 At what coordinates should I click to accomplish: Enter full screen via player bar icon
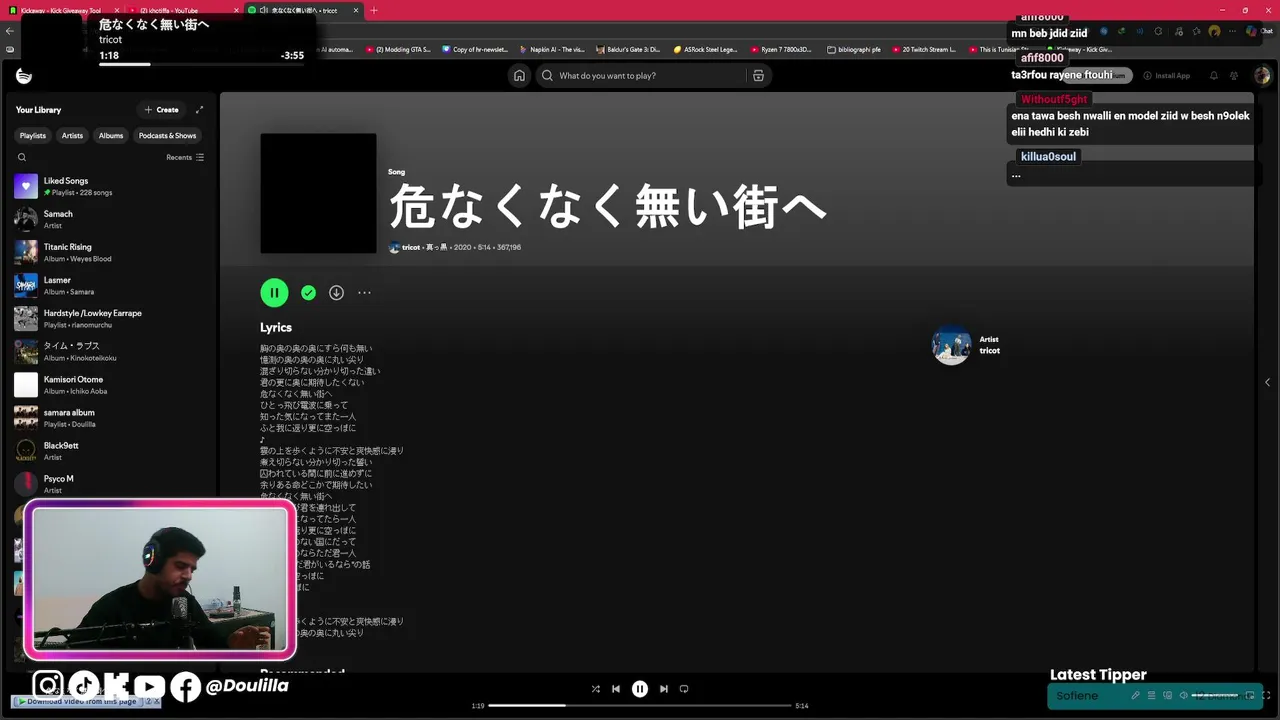click(1266, 695)
